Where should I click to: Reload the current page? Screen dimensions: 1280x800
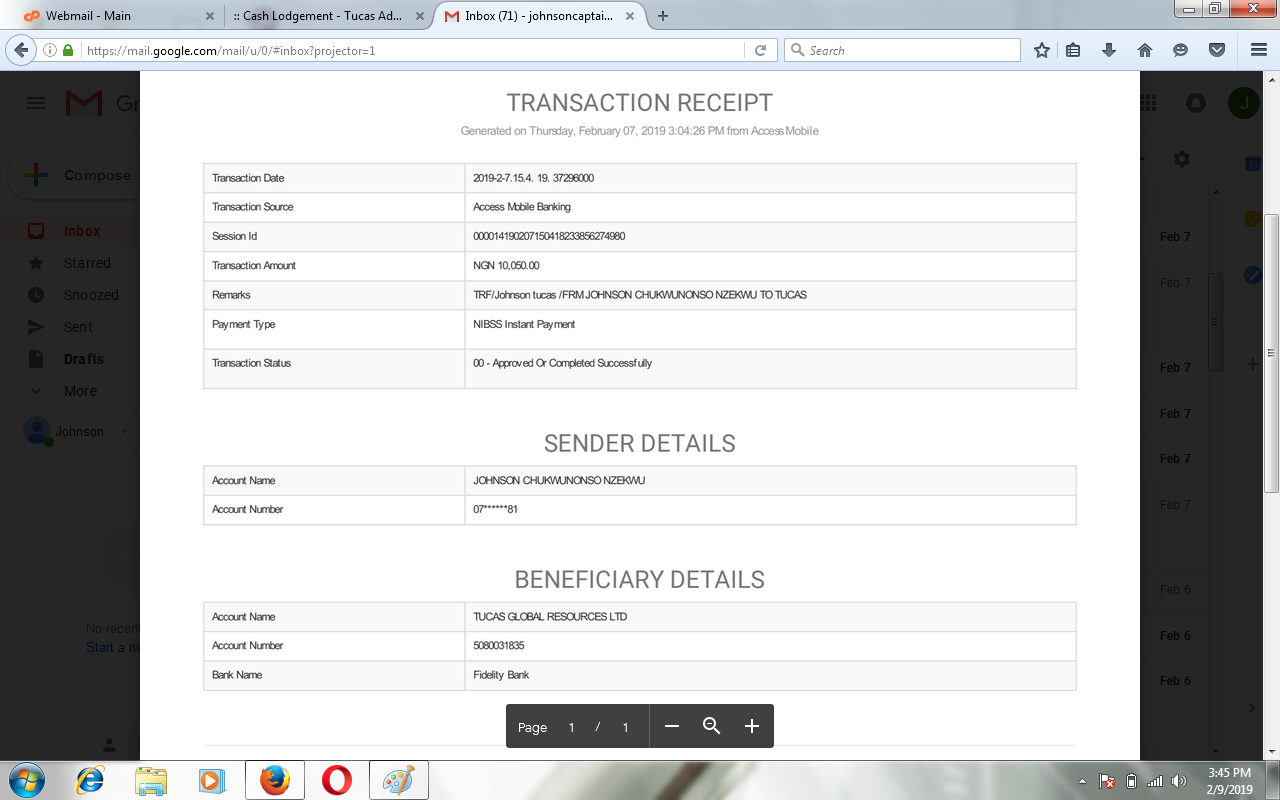point(760,50)
